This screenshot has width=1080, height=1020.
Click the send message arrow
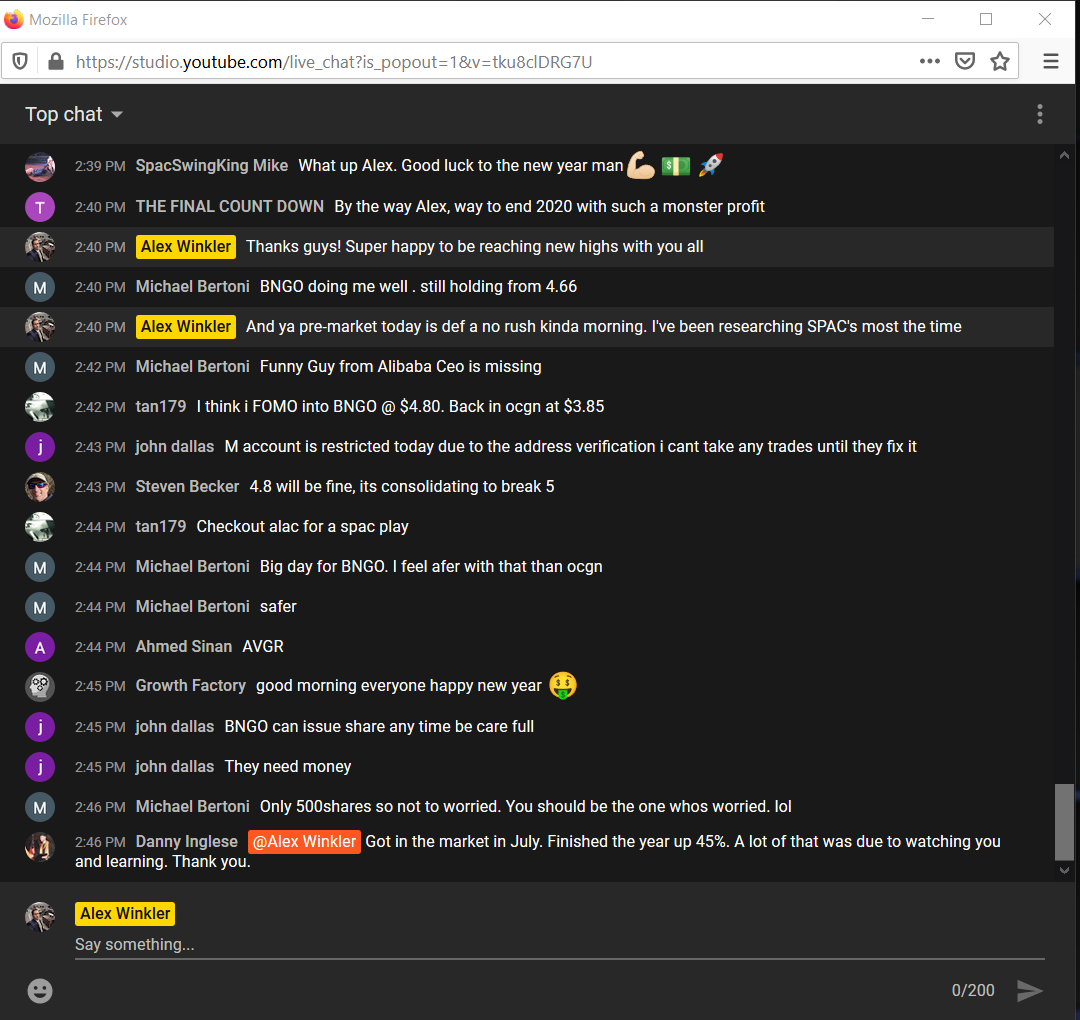(1030, 991)
